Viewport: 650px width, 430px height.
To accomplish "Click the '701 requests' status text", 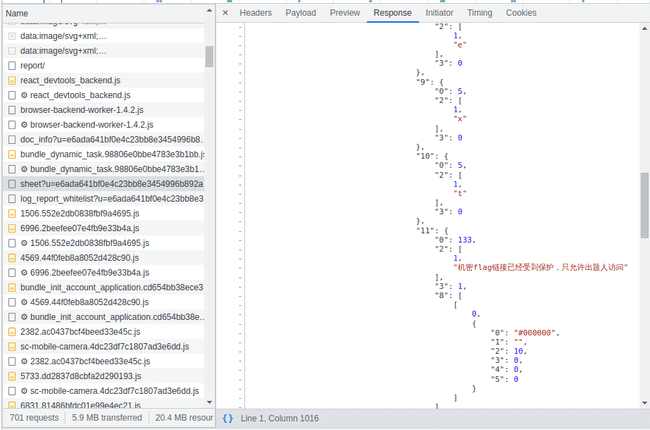I will coord(34,418).
